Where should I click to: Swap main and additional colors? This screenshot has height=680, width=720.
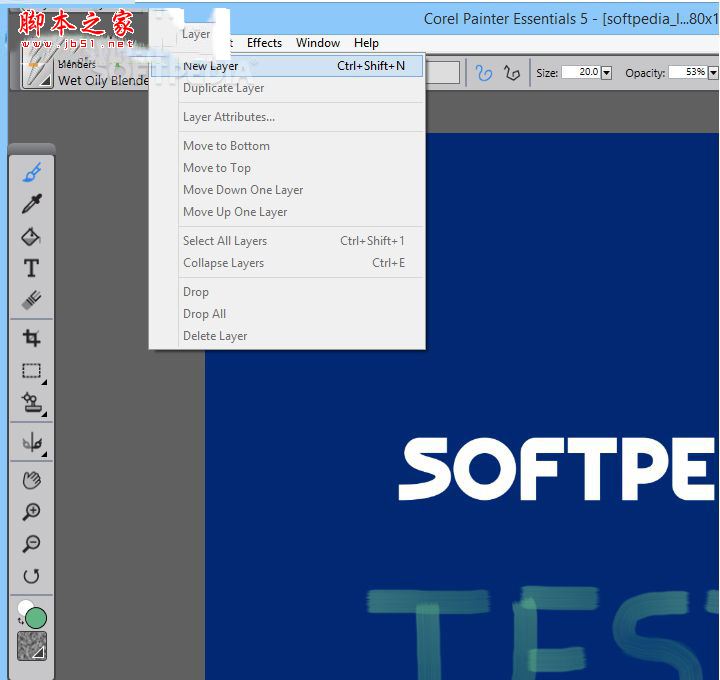(x=20, y=622)
